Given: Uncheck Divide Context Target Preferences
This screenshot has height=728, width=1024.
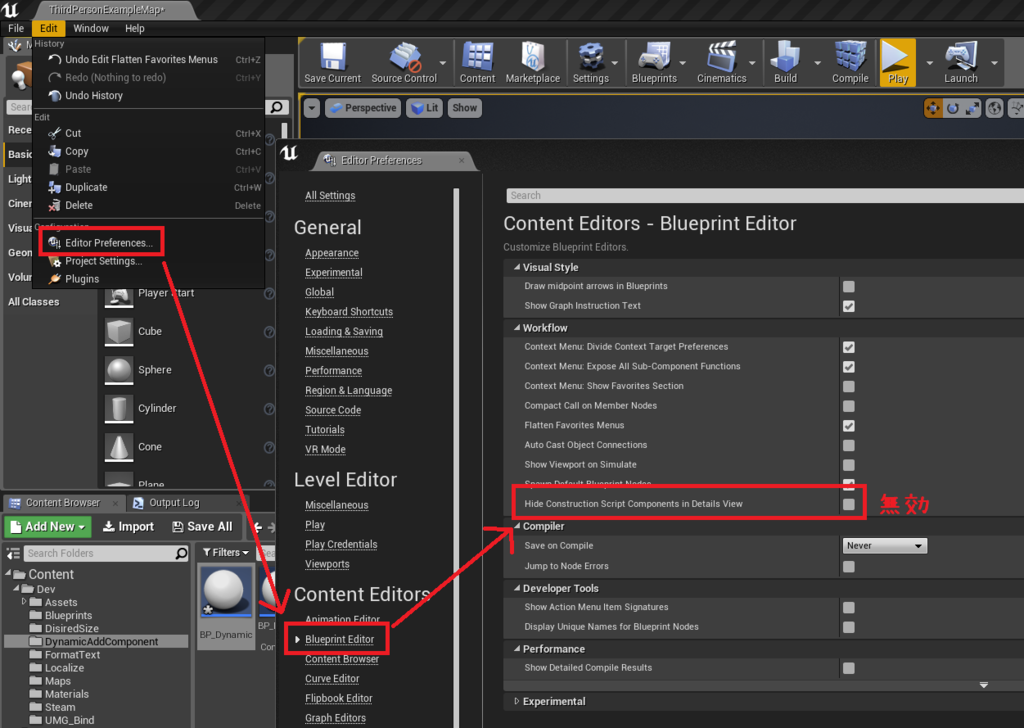Looking at the screenshot, I should (x=848, y=347).
